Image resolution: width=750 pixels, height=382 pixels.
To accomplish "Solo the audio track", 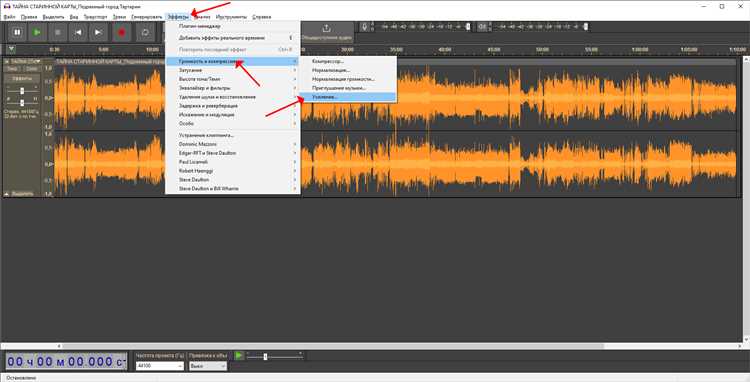I will (32, 69).
